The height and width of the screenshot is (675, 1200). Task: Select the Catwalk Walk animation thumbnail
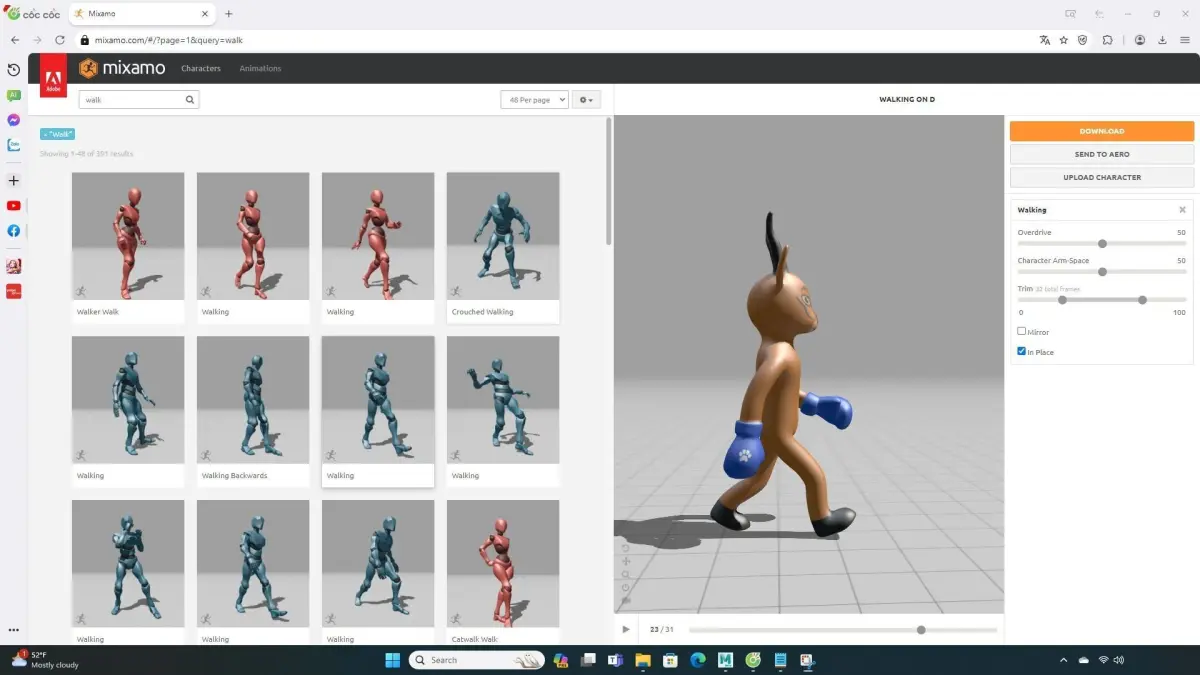[503, 564]
